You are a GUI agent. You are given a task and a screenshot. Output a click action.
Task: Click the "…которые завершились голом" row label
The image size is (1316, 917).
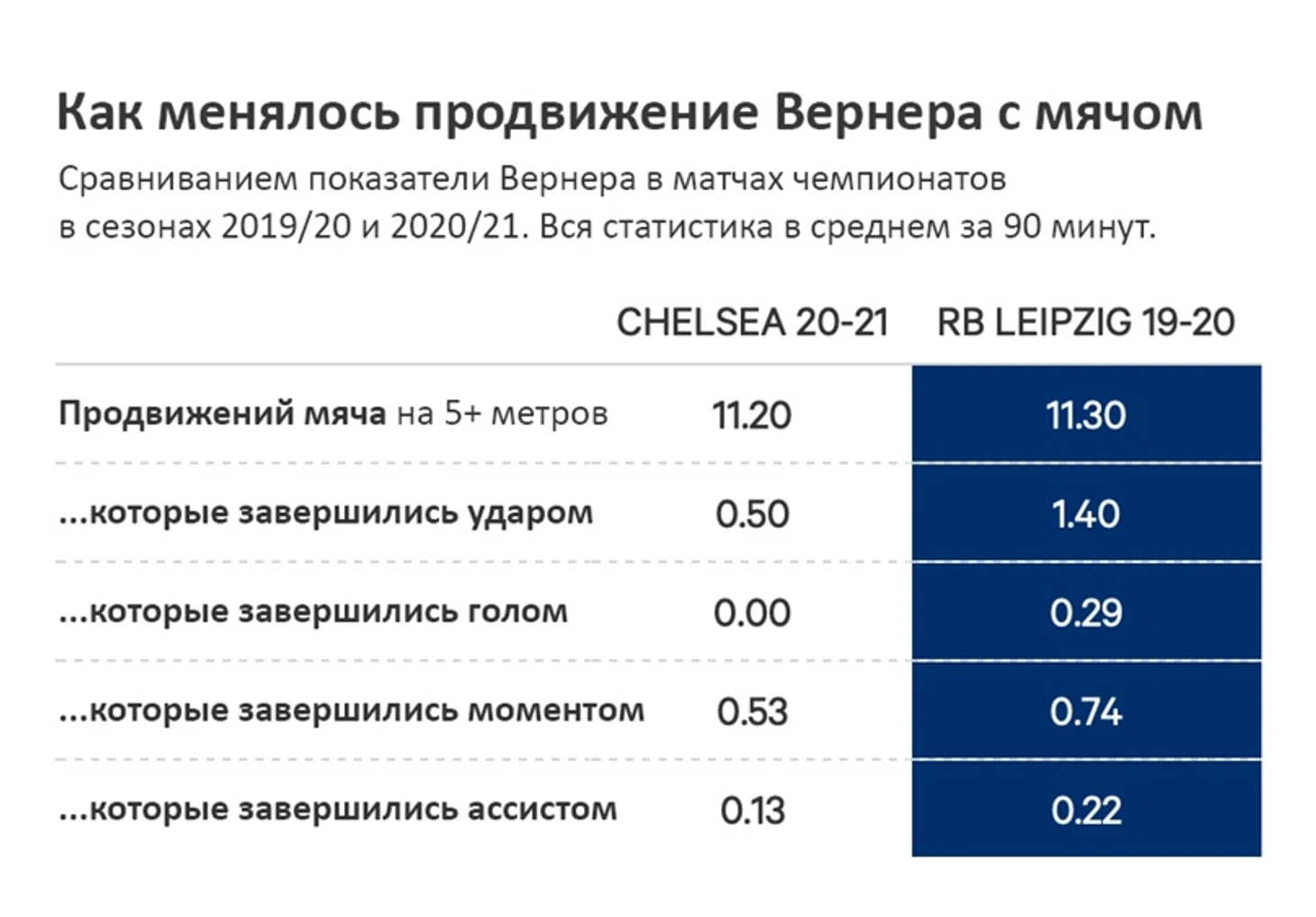(313, 611)
